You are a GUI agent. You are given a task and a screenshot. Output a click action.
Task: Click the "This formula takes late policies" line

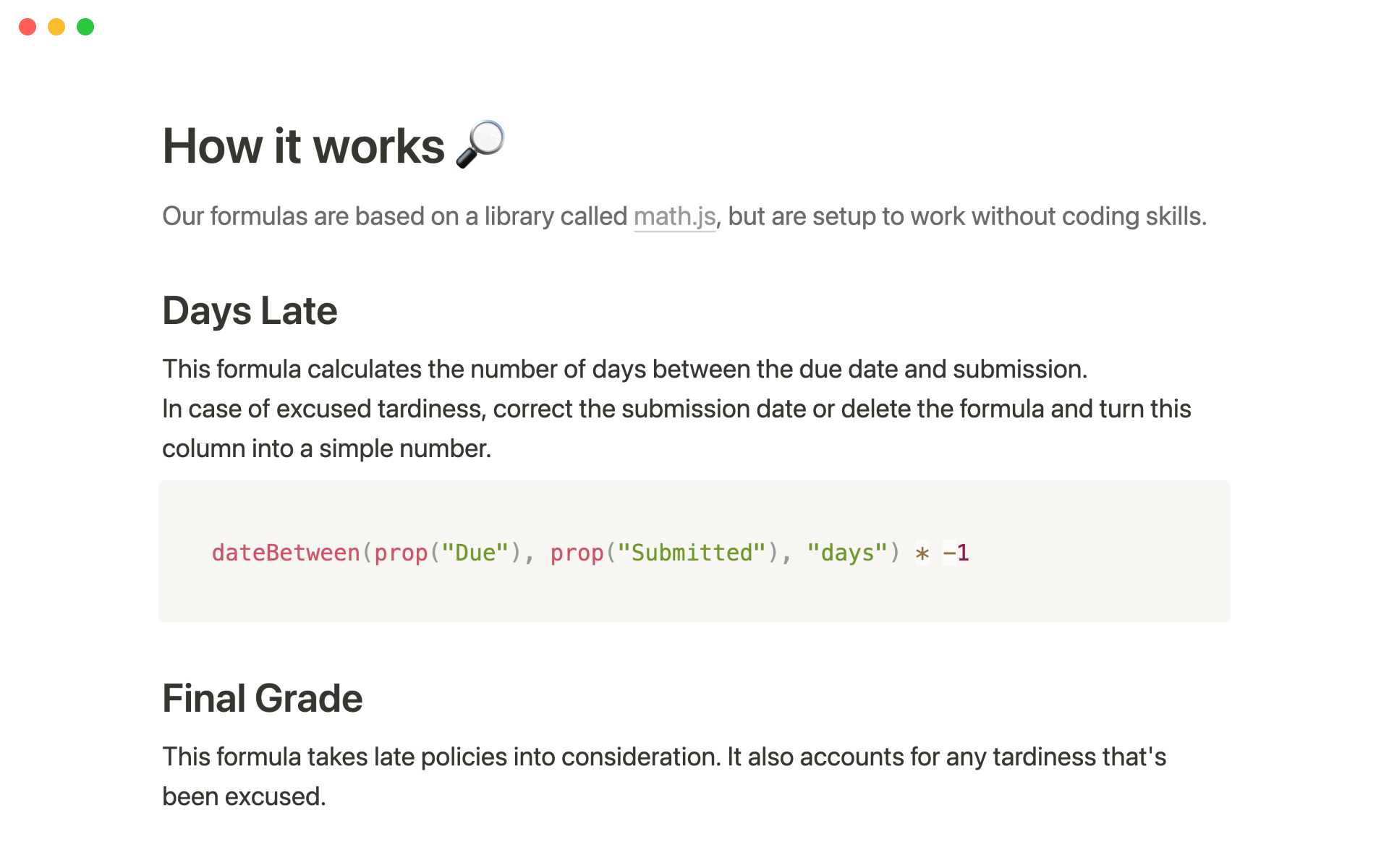pos(663,757)
